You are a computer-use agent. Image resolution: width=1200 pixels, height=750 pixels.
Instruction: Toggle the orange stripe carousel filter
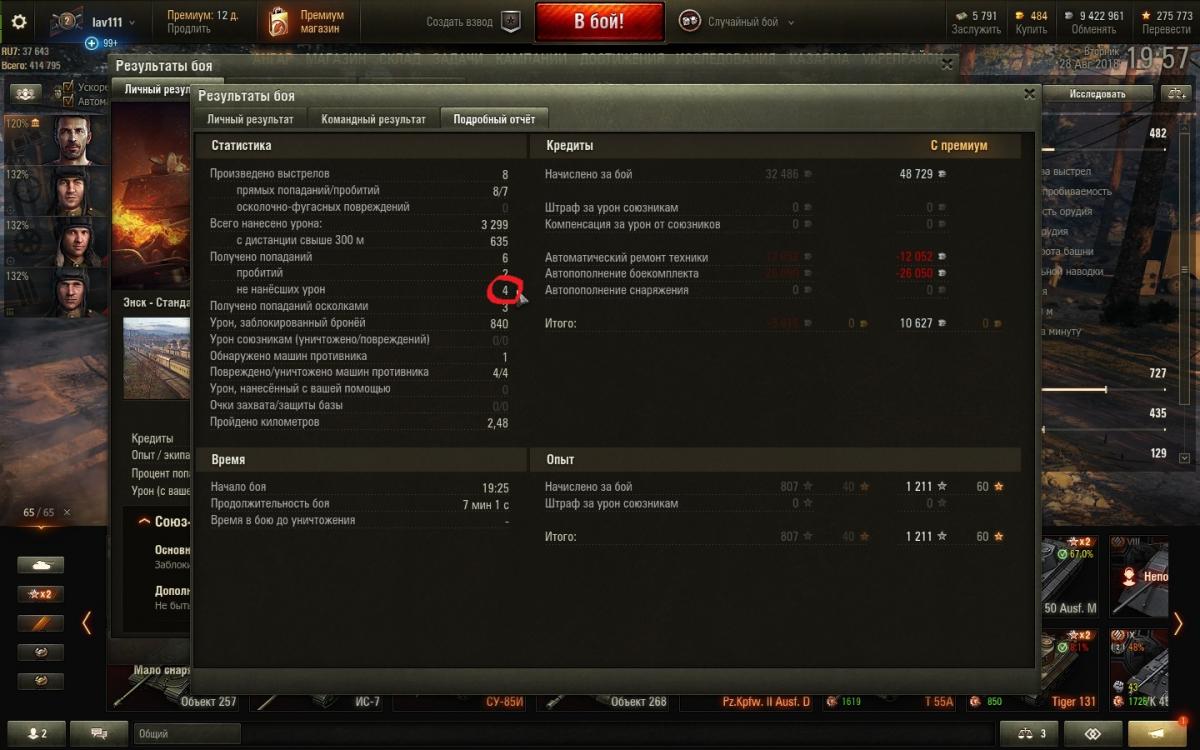point(40,623)
